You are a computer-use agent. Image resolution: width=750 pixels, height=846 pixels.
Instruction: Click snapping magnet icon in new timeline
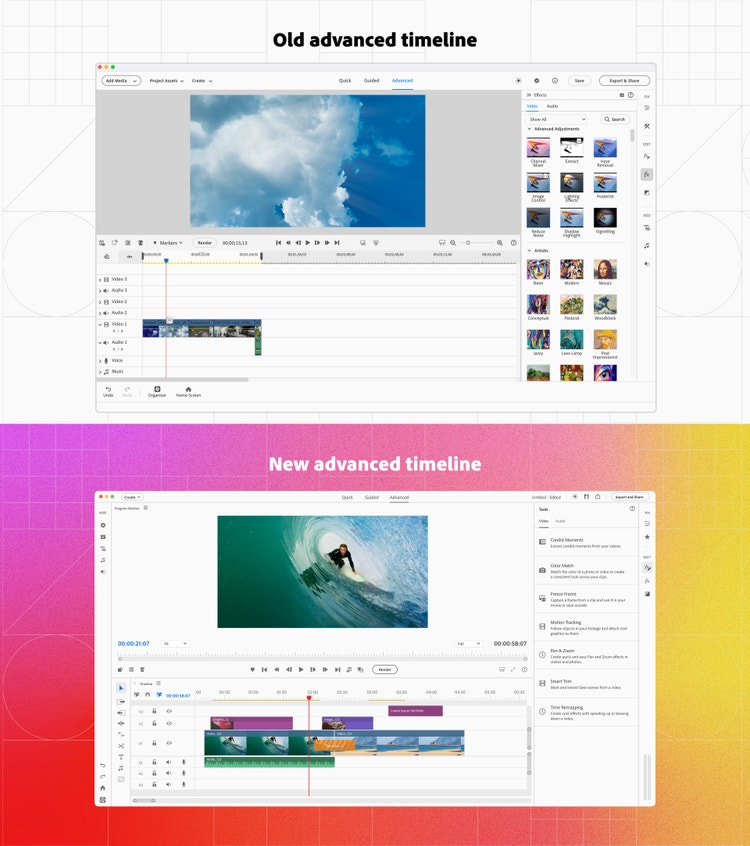tap(147, 694)
